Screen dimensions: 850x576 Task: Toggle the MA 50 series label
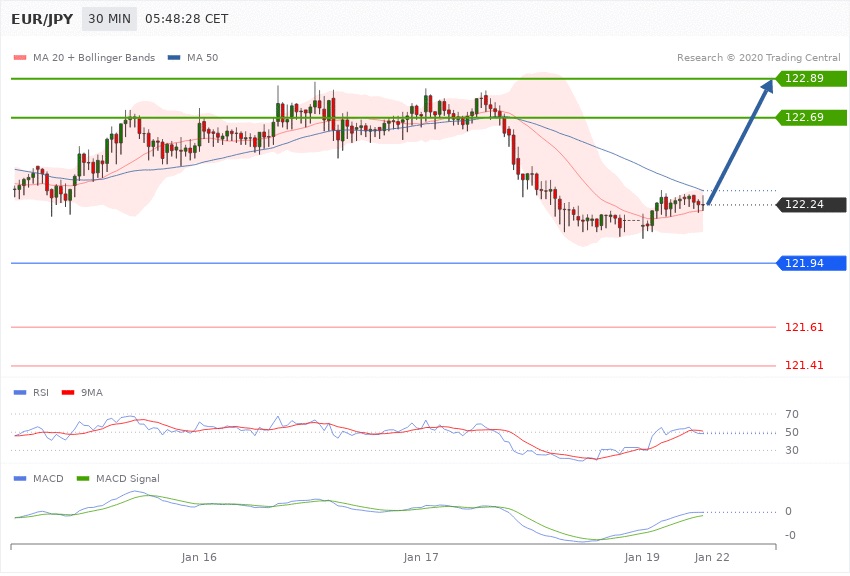[x=203, y=58]
